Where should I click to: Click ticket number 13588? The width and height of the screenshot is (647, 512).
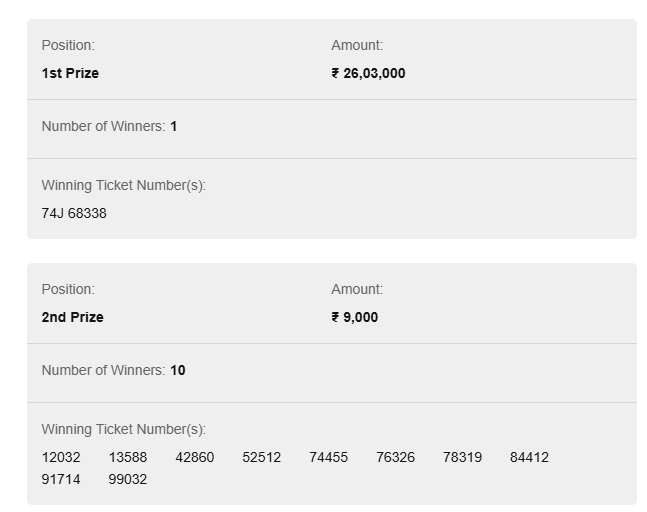coord(128,457)
